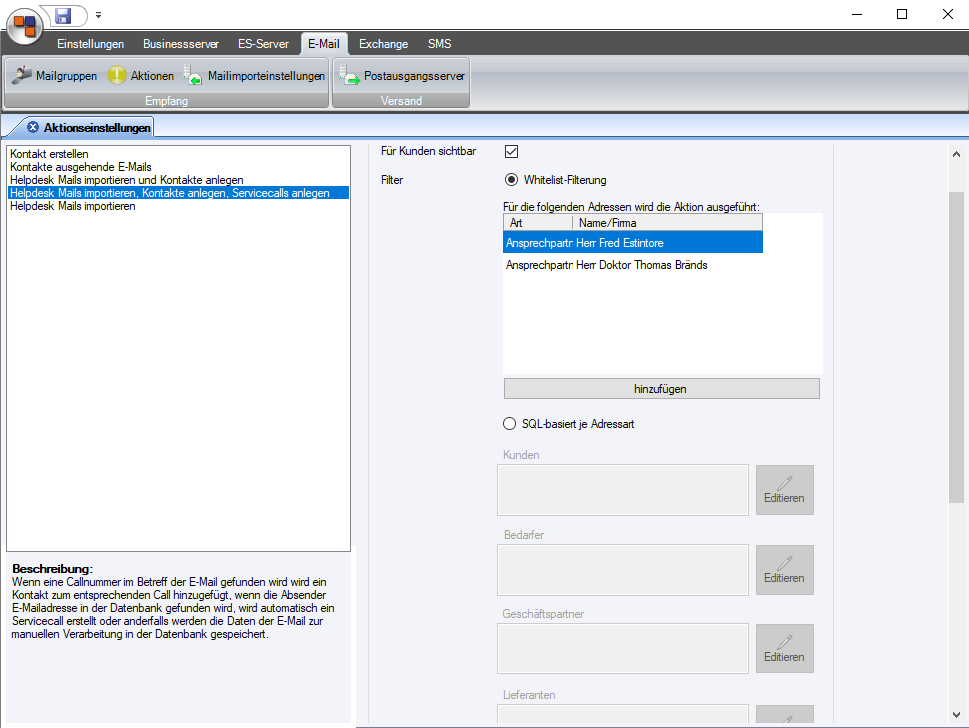The width and height of the screenshot is (969, 728).
Task: Open Aktionen with yellow exclamation icon
Action: coord(141,76)
